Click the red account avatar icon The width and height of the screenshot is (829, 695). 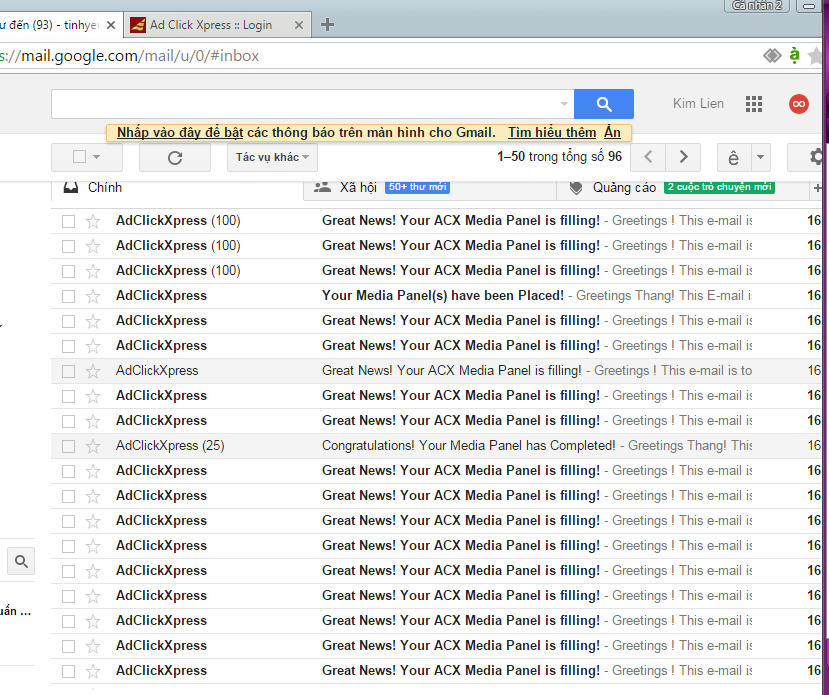[798, 104]
